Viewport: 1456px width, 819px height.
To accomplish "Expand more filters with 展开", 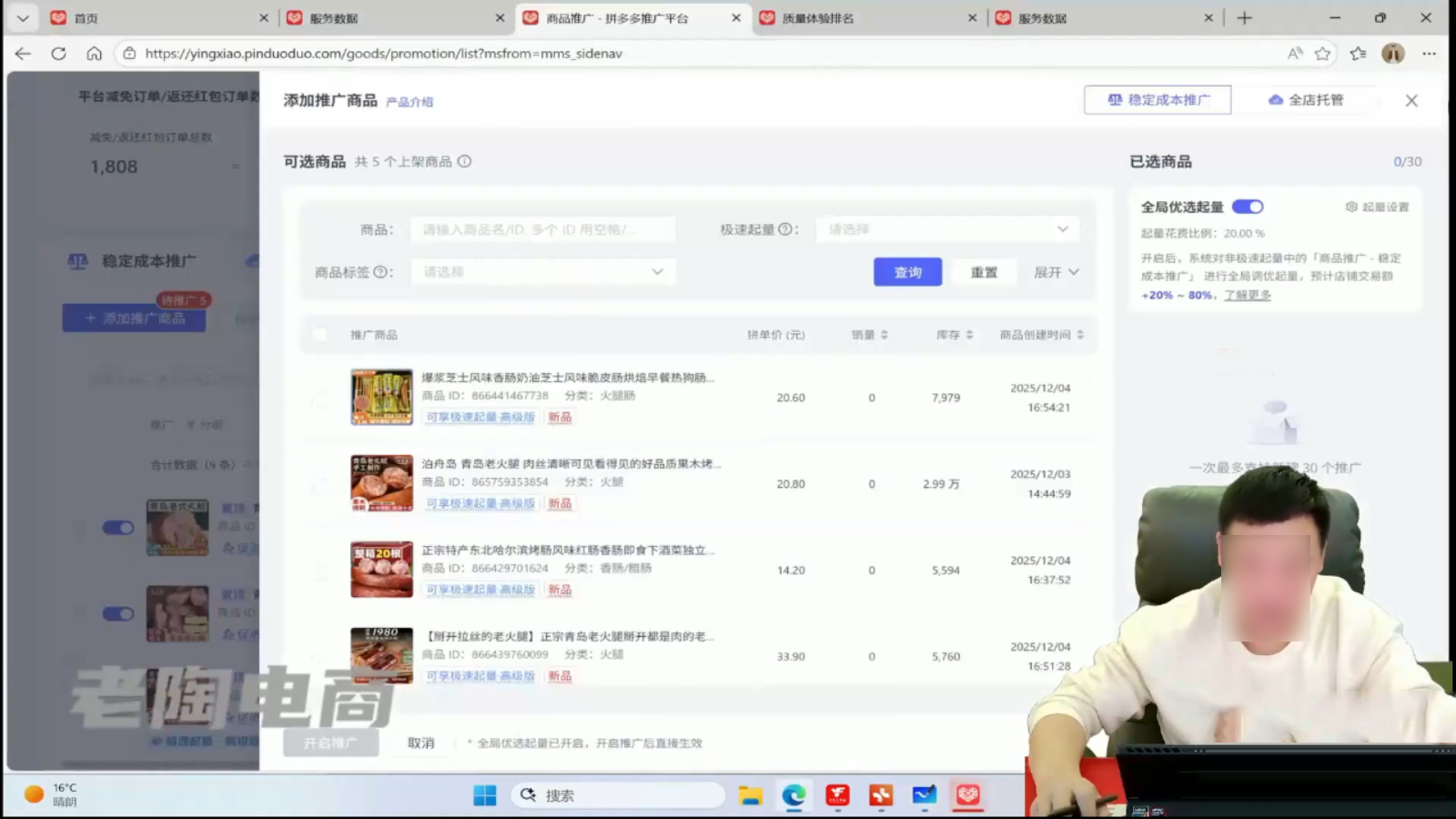I will [x=1056, y=272].
